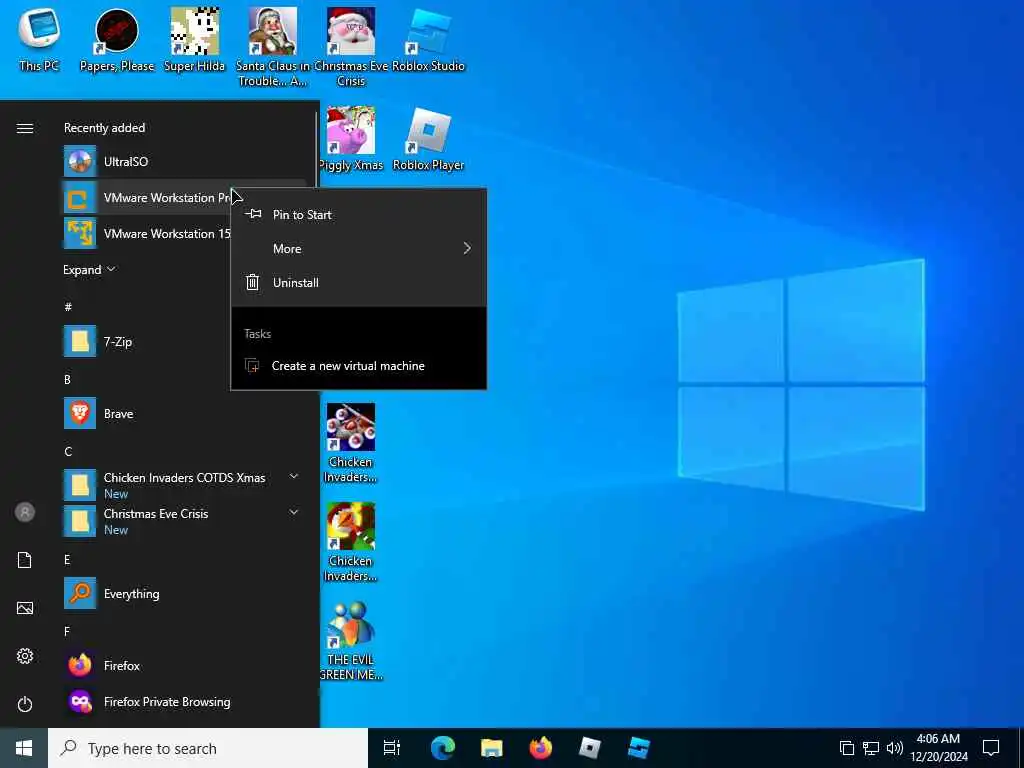Launch Microsoft Edge from taskbar
The height and width of the screenshot is (768, 1024).
tap(442, 748)
